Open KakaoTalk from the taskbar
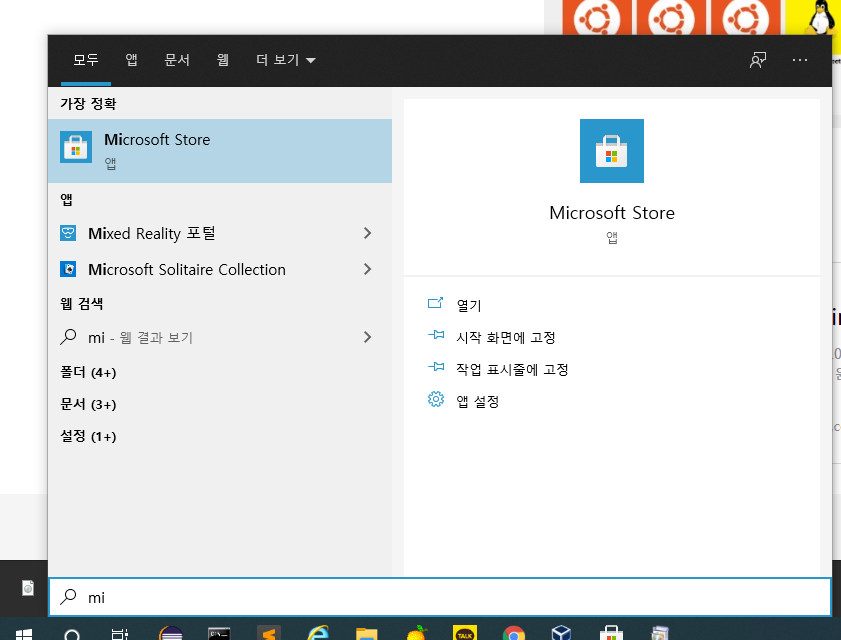Viewport: 841px width, 640px height. (464, 633)
